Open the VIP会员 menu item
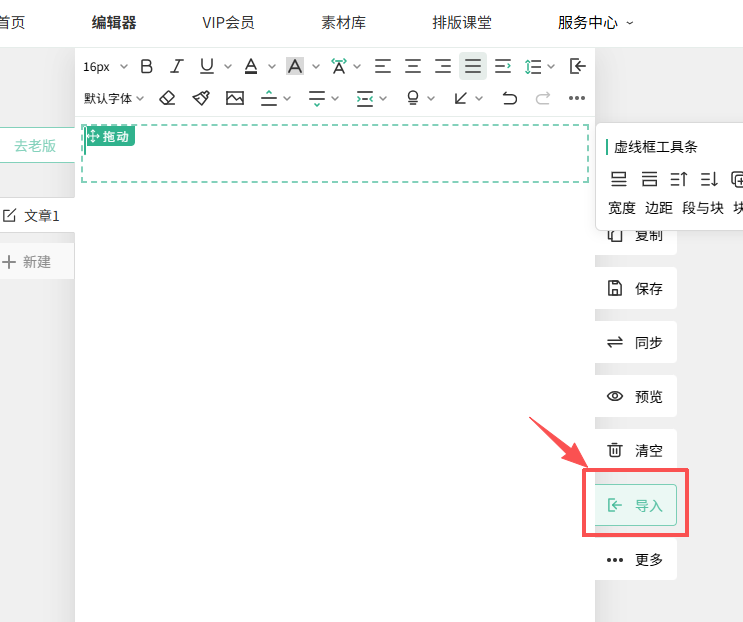743x622 pixels. point(228,22)
